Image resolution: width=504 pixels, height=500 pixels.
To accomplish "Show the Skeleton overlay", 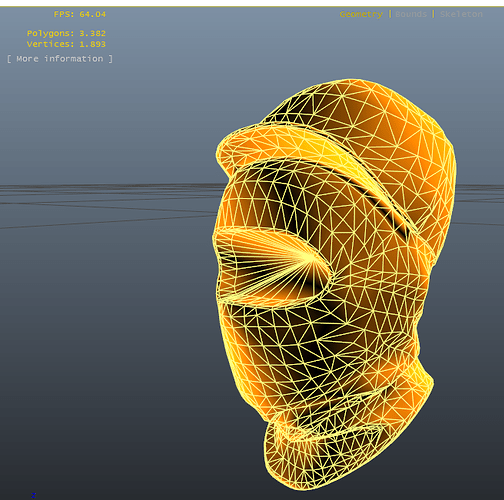I will (461, 14).
